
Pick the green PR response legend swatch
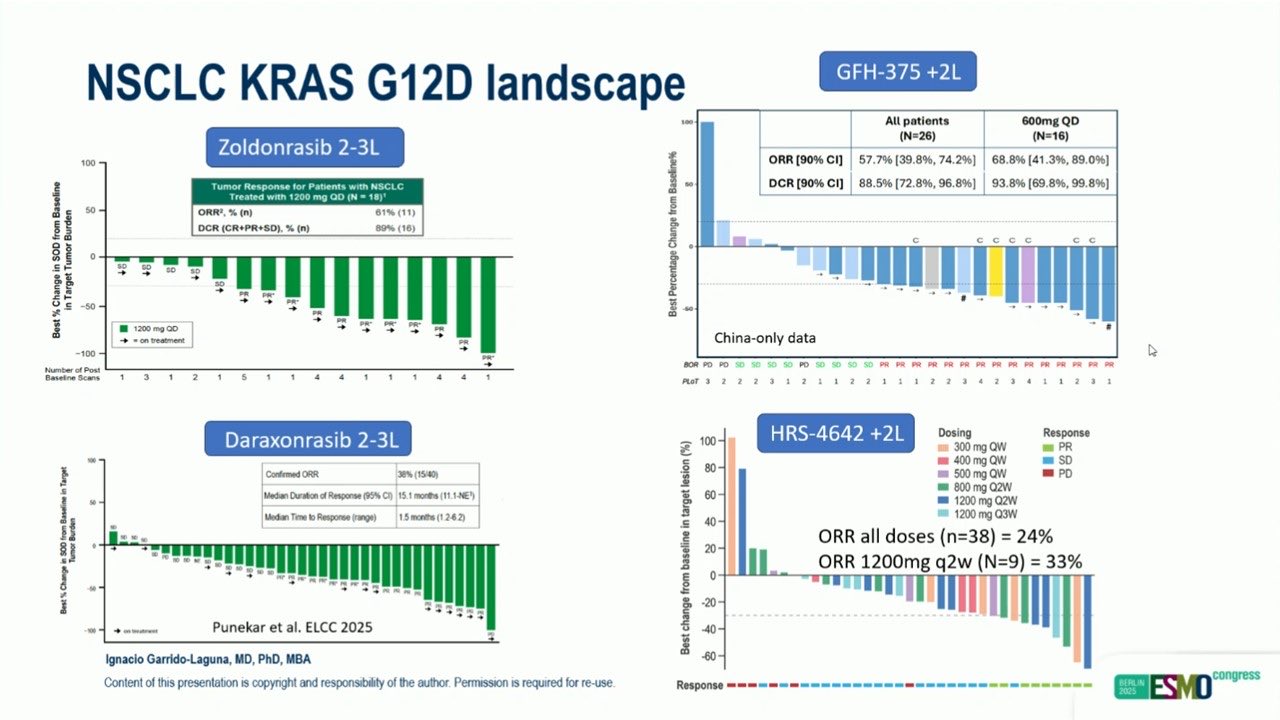click(1048, 448)
